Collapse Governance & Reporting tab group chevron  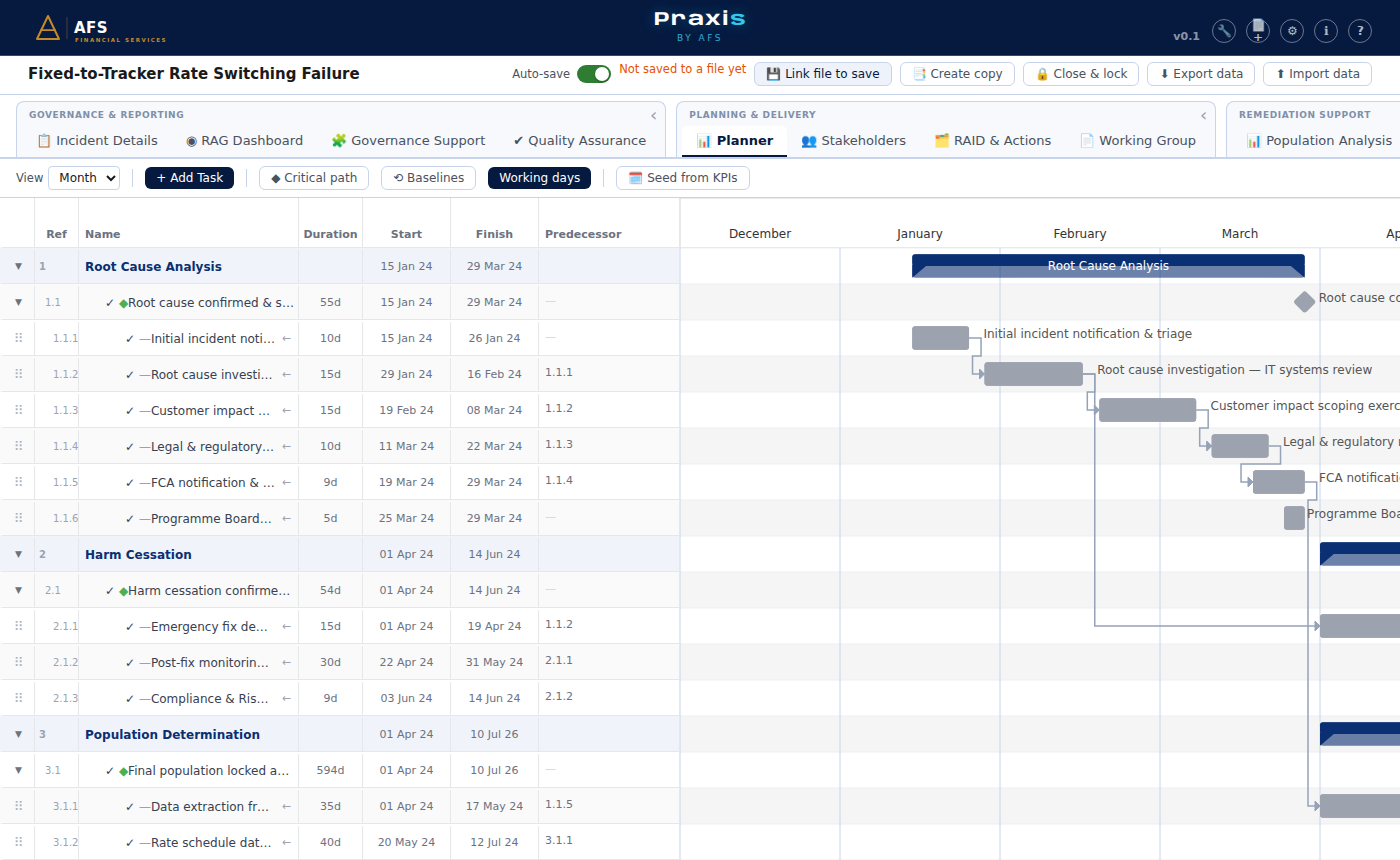tap(654, 115)
